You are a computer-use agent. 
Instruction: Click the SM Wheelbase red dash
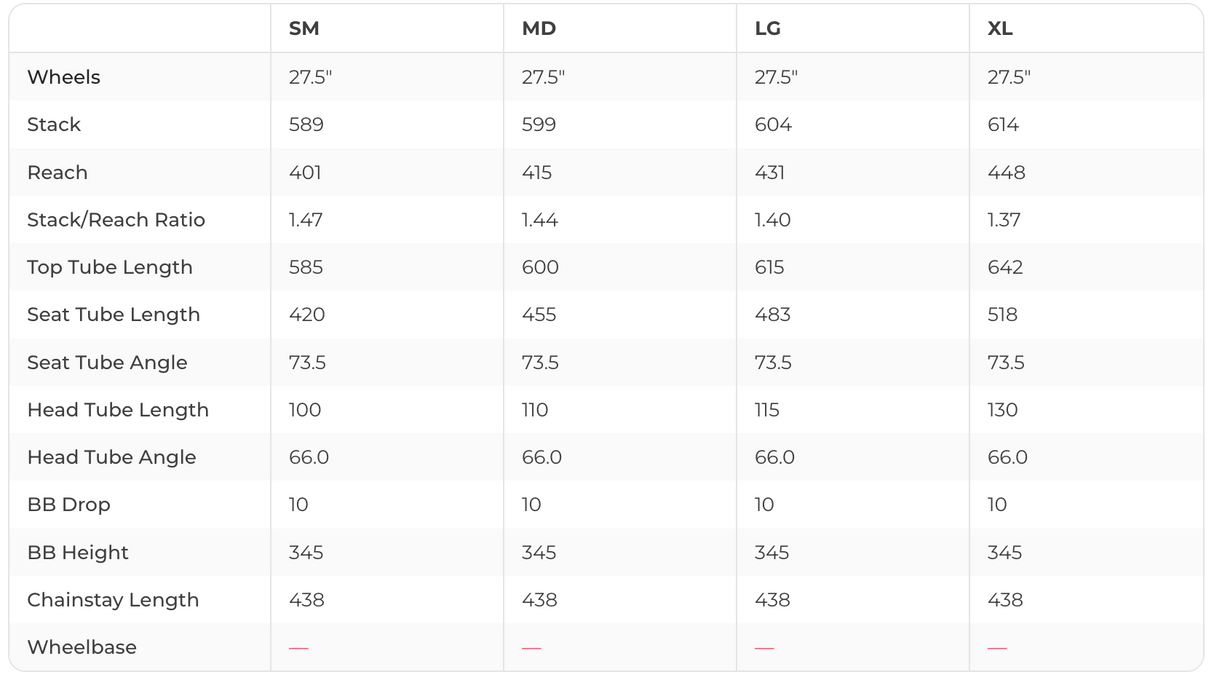point(298,648)
